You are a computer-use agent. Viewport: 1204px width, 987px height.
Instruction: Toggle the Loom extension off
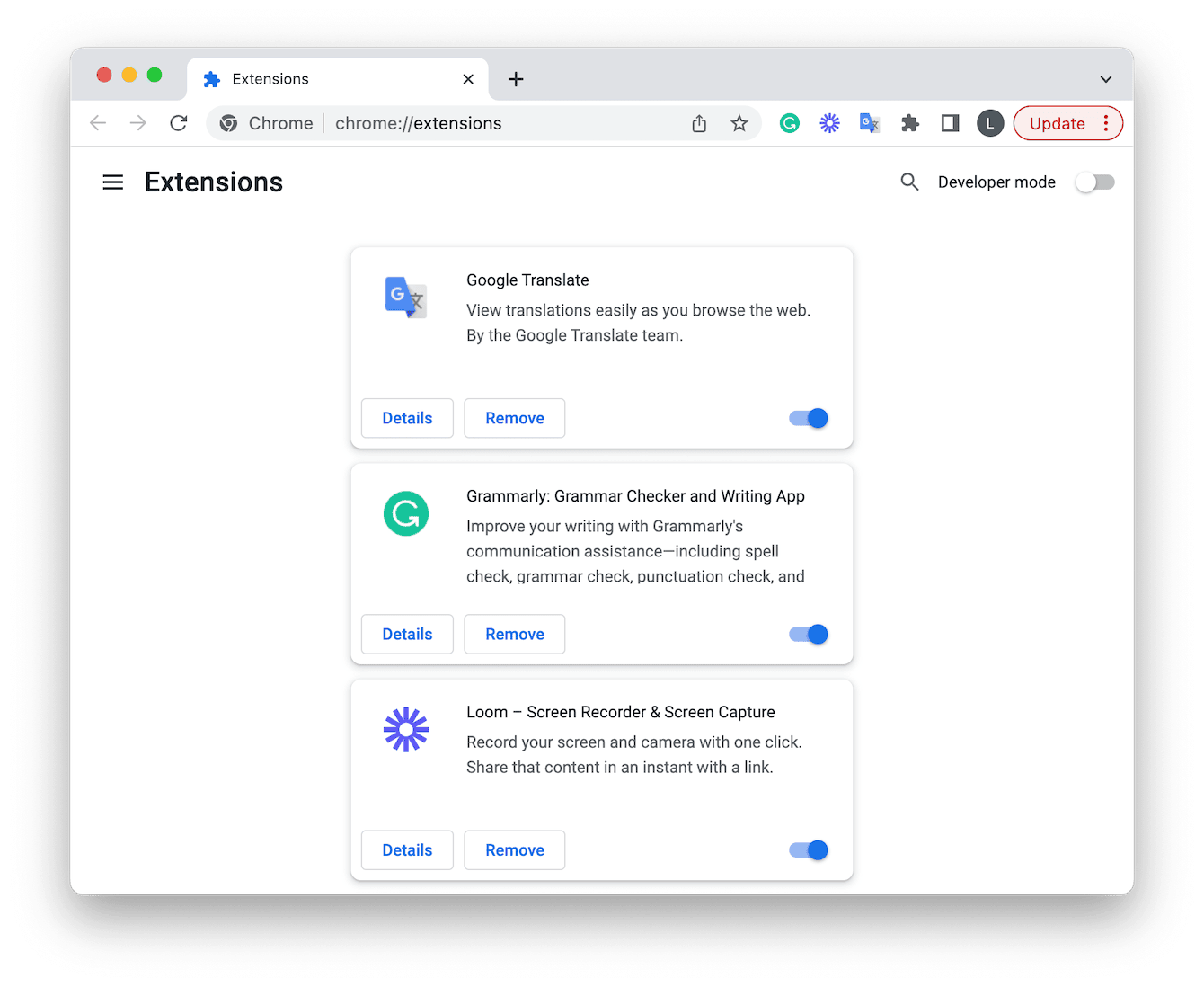(807, 849)
